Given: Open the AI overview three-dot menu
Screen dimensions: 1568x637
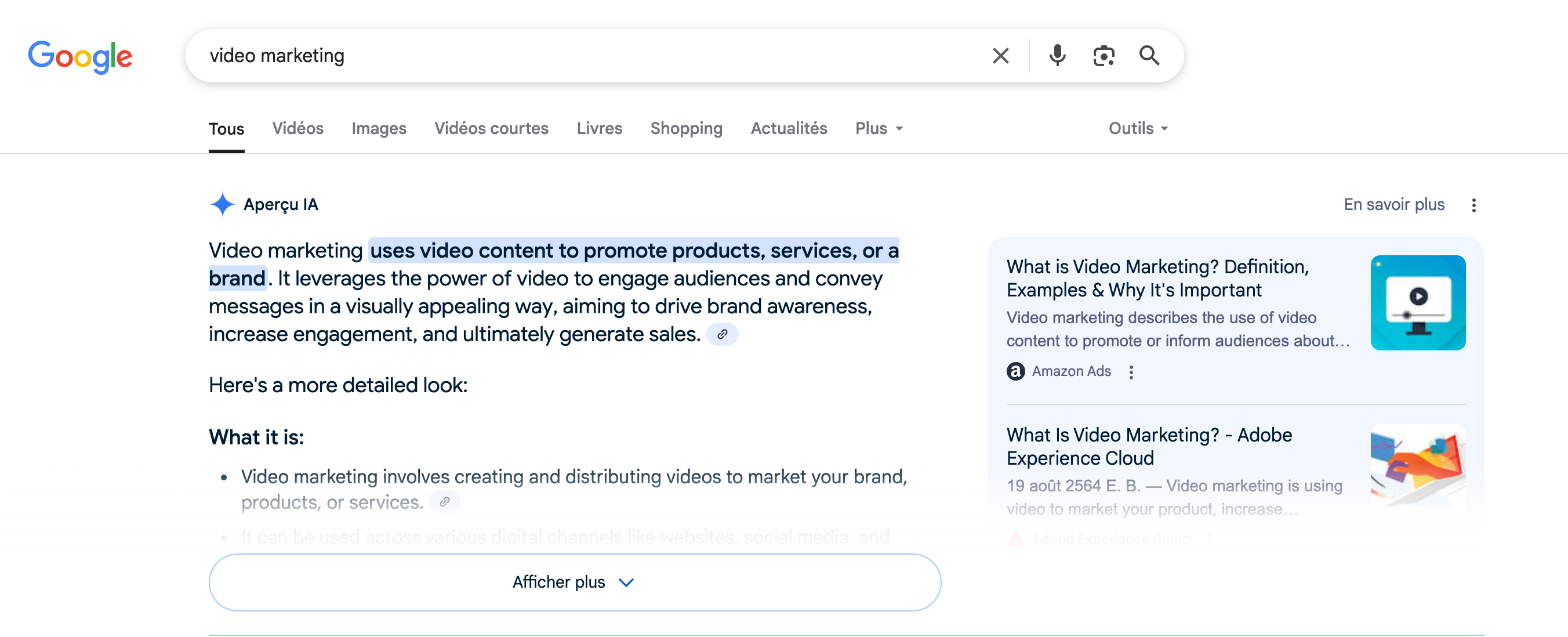Looking at the screenshot, I should pyautogui.click(x=1473, y=205).
